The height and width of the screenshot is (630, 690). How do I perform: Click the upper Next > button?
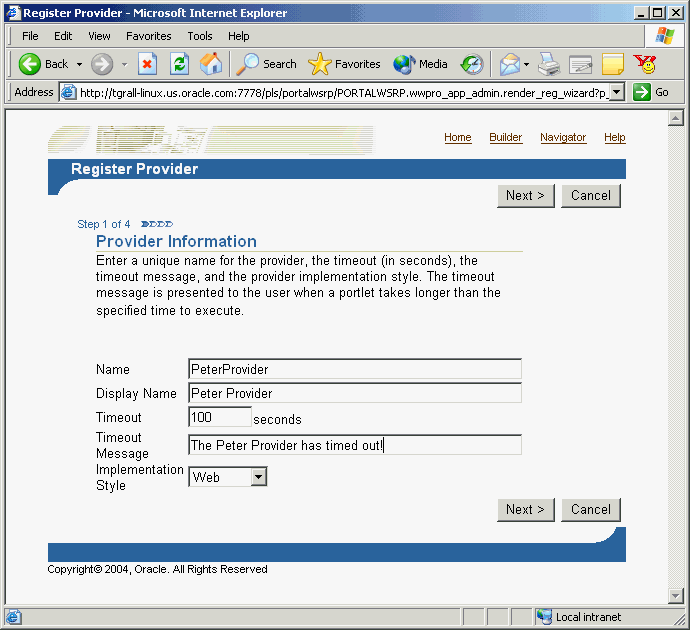(525, 195)
